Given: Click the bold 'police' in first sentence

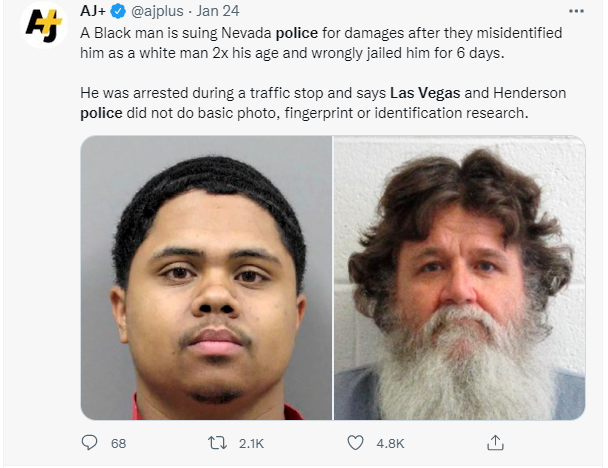Looking at the screenshot, I should tap(297, 33).
